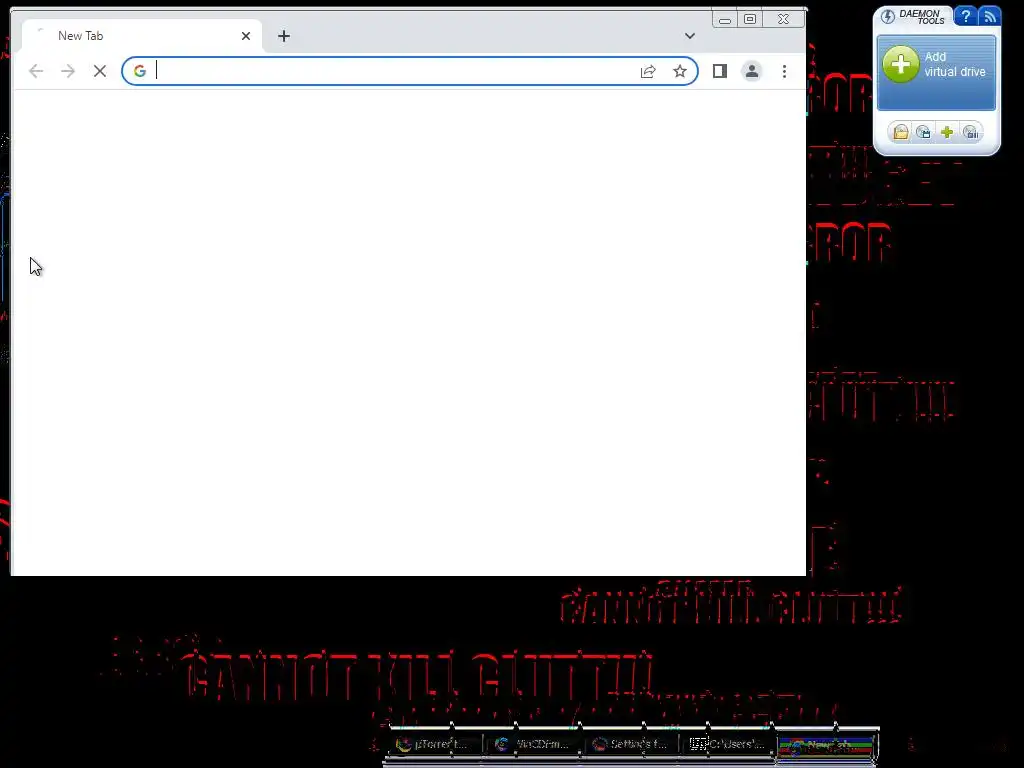The width and height of the screenshot is (1024, 768).
Task: Open Daemon Tools help question tab
Action: coord(965,16)
